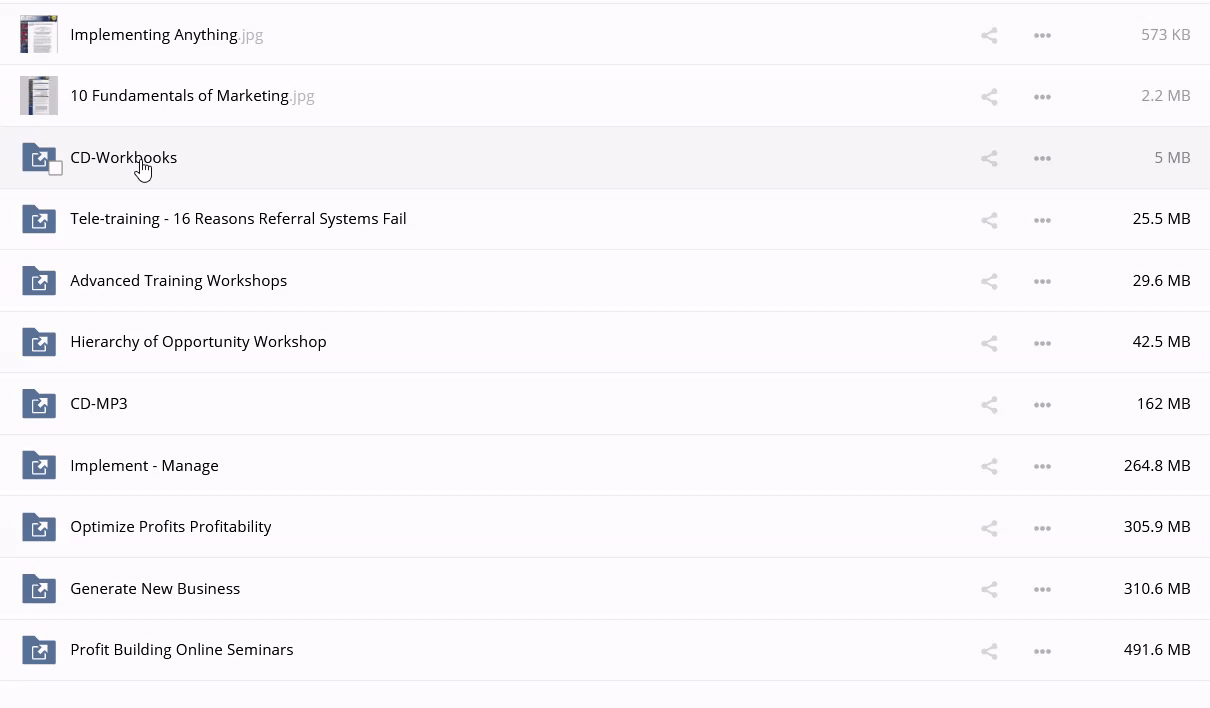This screenshot has height=708, width=1210.
Task: Select the CD-MP3 folder name
Action: (99, 403)
